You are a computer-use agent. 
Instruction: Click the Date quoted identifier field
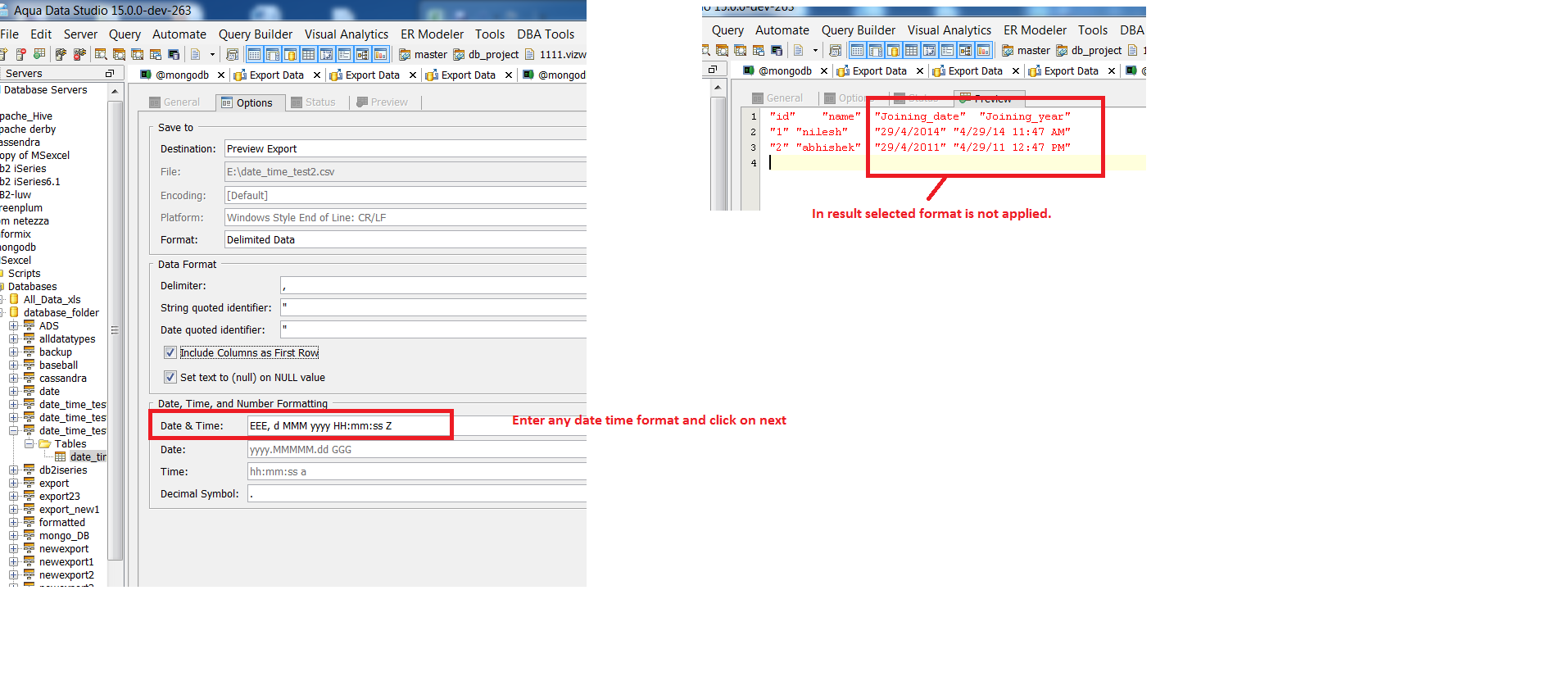pos(433,329)
